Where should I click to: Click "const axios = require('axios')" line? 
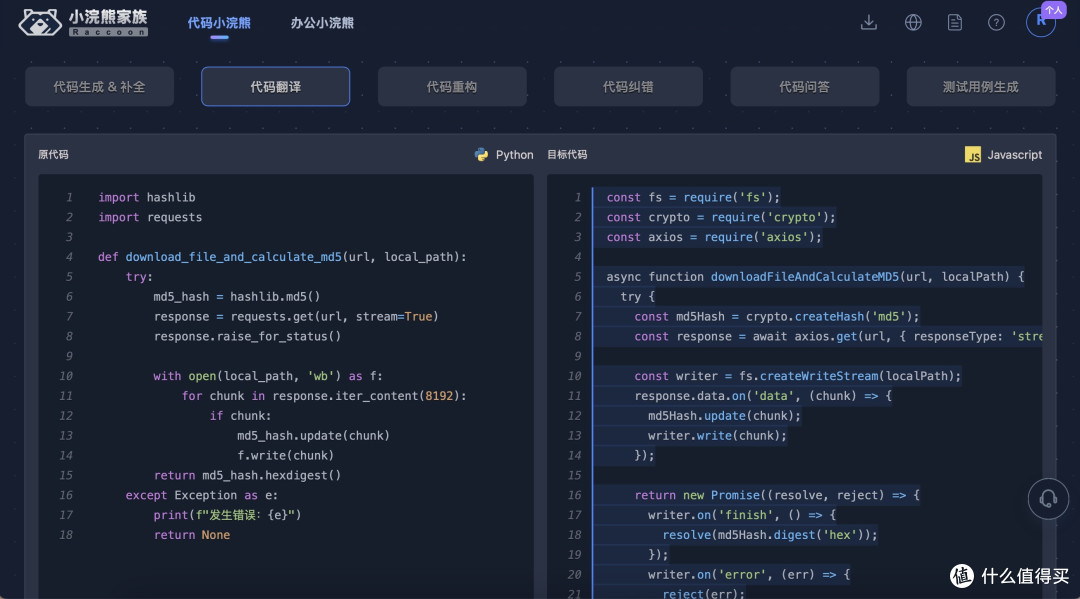[714, 238]
